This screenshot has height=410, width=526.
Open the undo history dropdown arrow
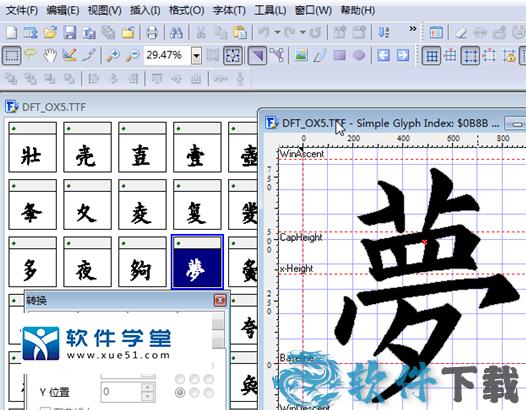click(277, 33)
